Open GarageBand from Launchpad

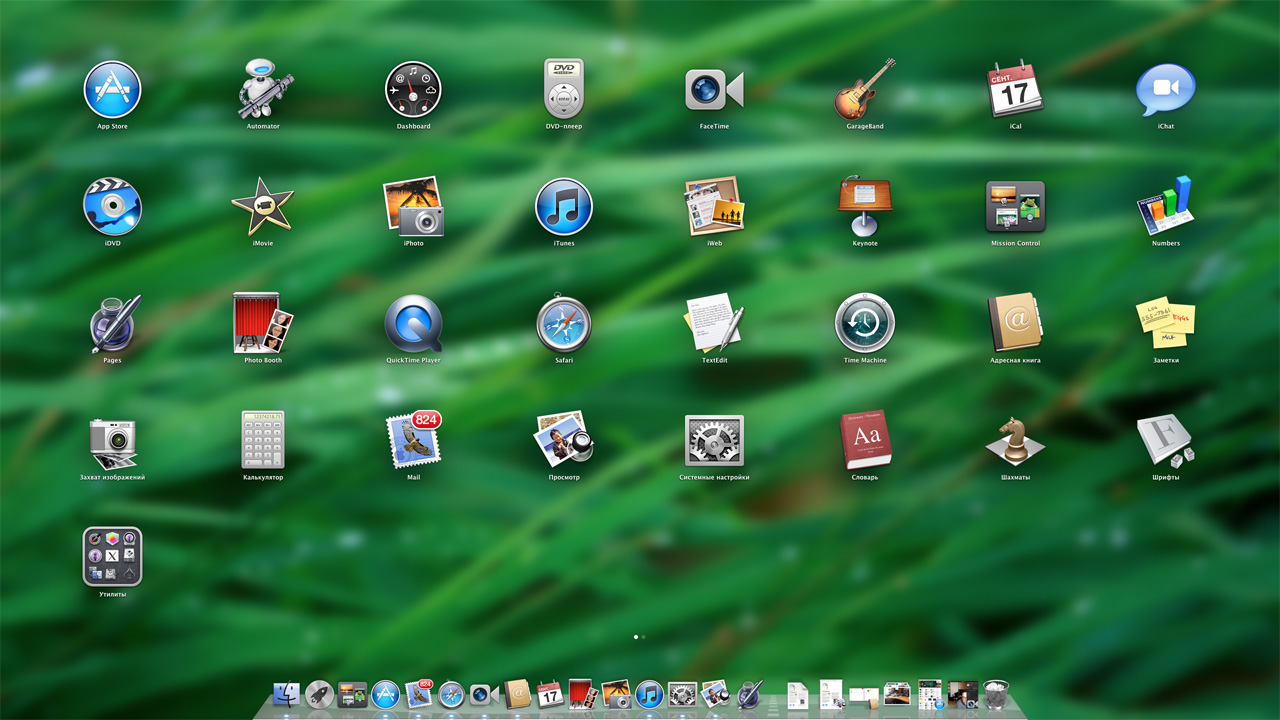(x=865, y=90)
